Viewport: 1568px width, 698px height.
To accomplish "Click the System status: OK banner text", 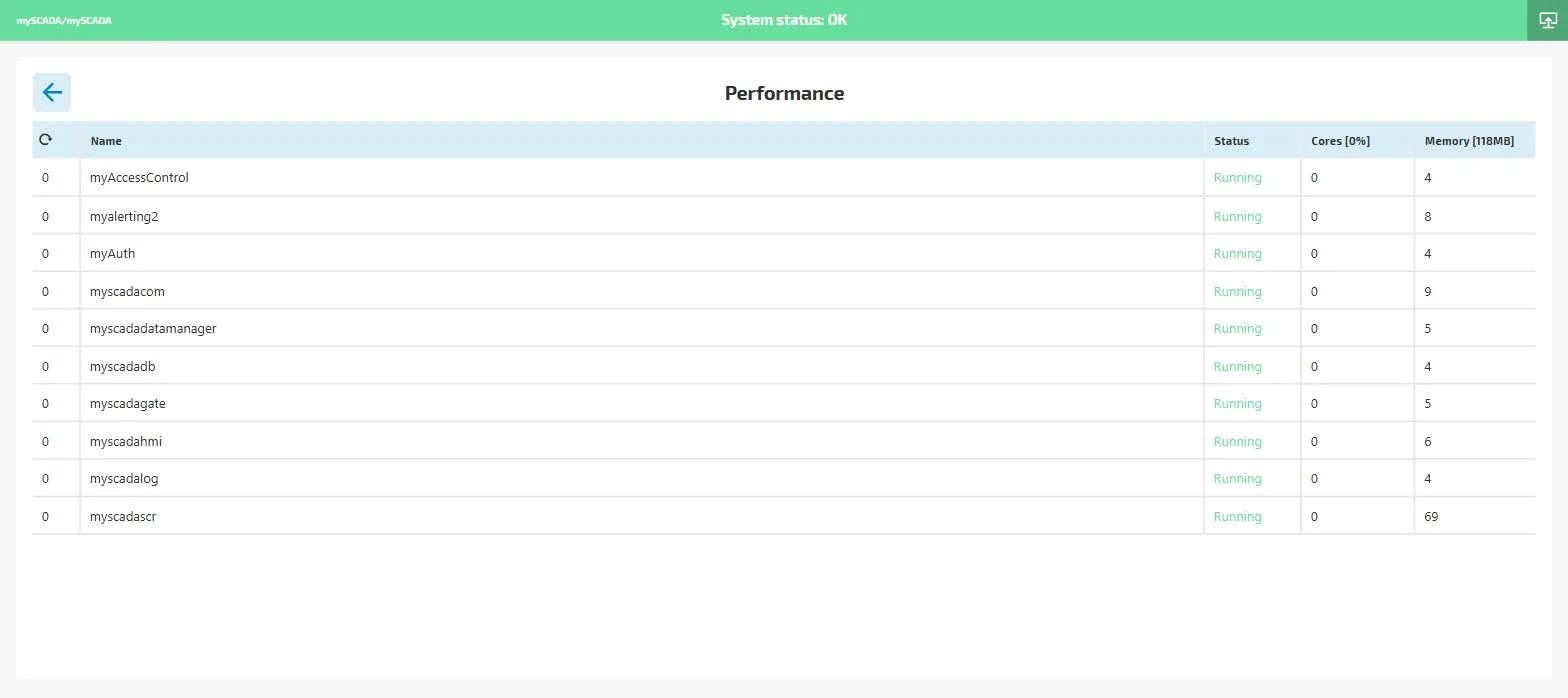I will [x=784, y=20].
